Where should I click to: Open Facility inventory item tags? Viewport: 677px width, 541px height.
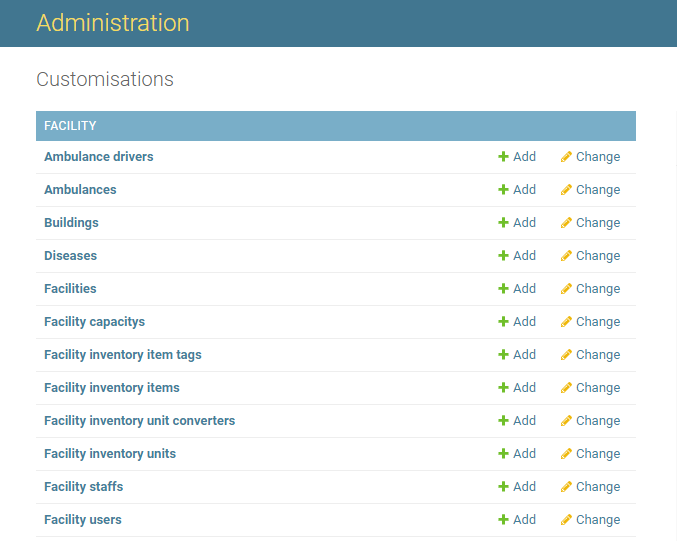click(x=123, y=354)
